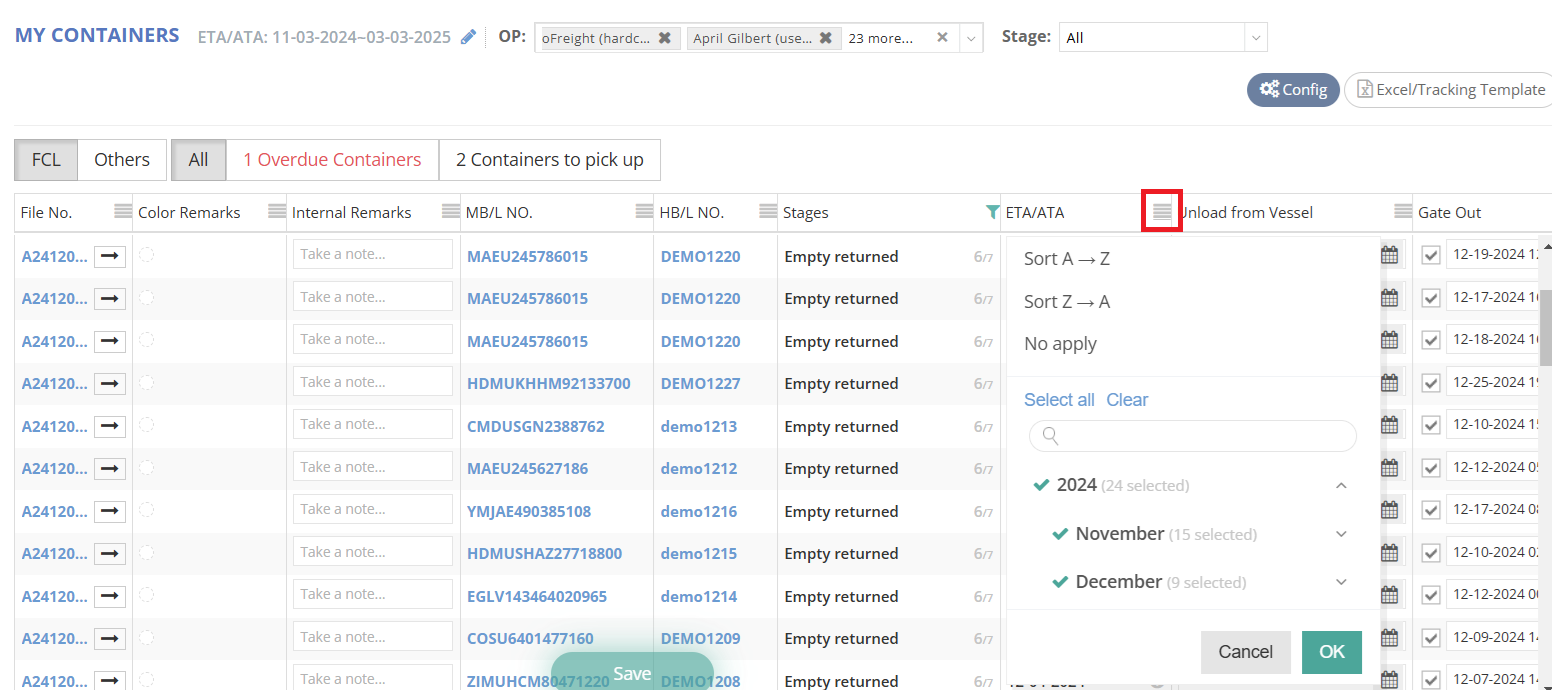1552x690 pixels.
Task: Switch to the Others tab
Action: pos(122,160)
